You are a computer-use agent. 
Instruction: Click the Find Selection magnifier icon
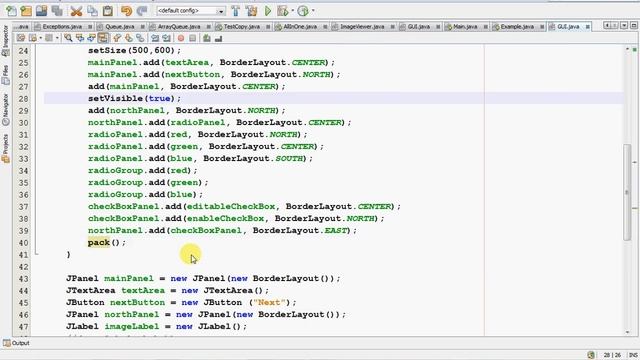click(69, 38)
